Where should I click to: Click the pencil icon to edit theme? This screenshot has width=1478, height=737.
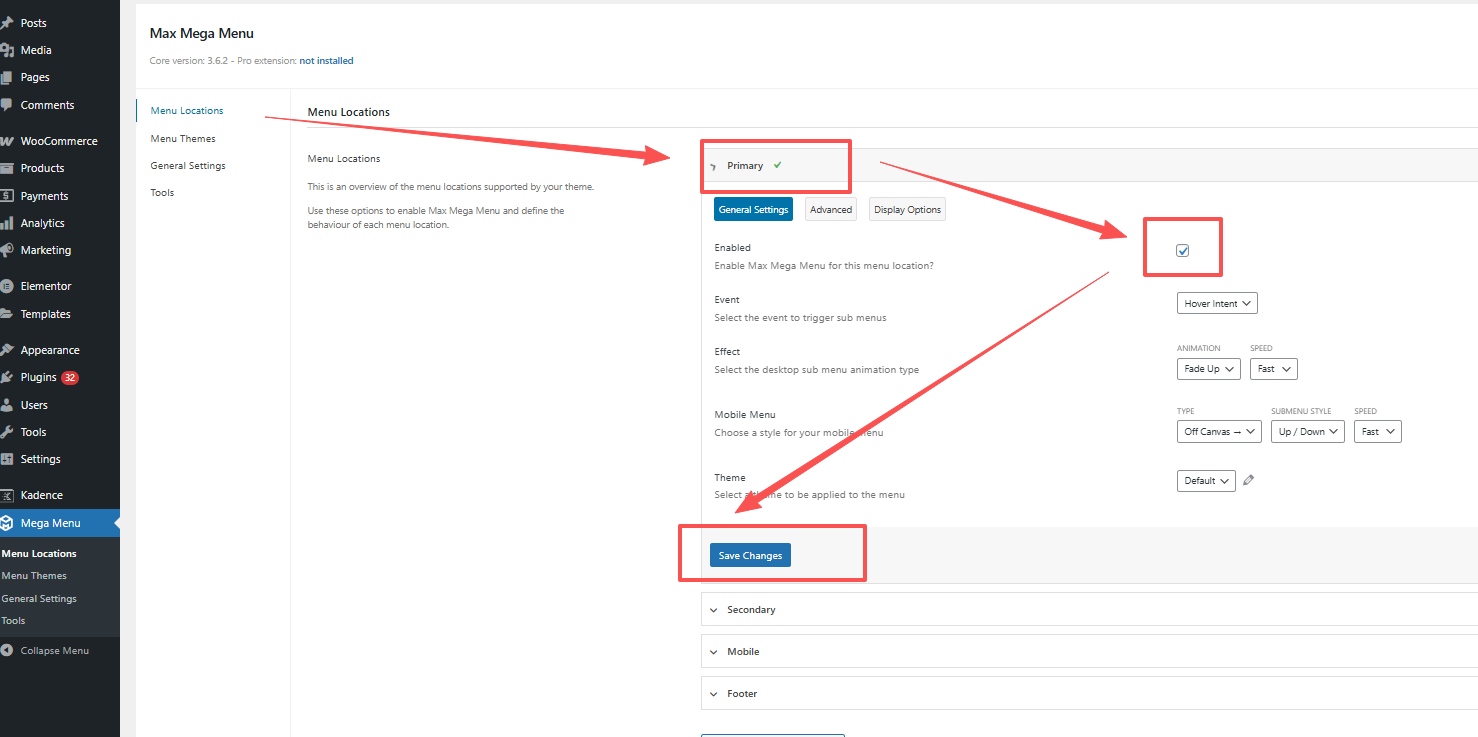pos(1248,480)
